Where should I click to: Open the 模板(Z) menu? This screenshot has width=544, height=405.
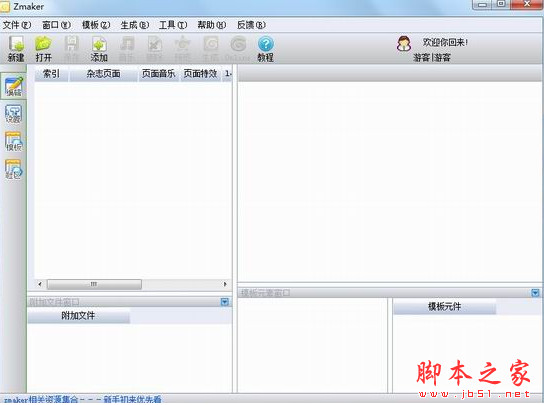pyautogui.click(x=96, y=25)
